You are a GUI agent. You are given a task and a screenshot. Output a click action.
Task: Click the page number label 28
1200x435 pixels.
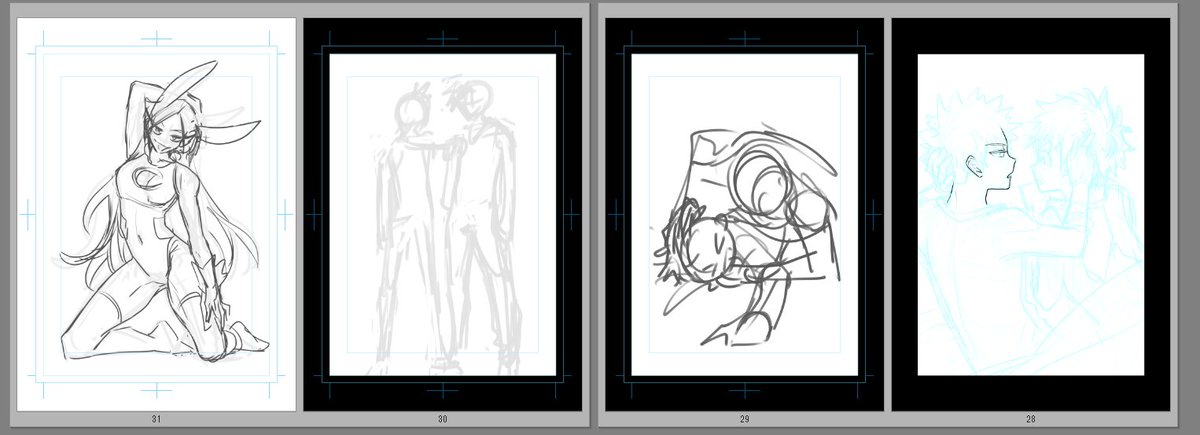[1030, 419]
